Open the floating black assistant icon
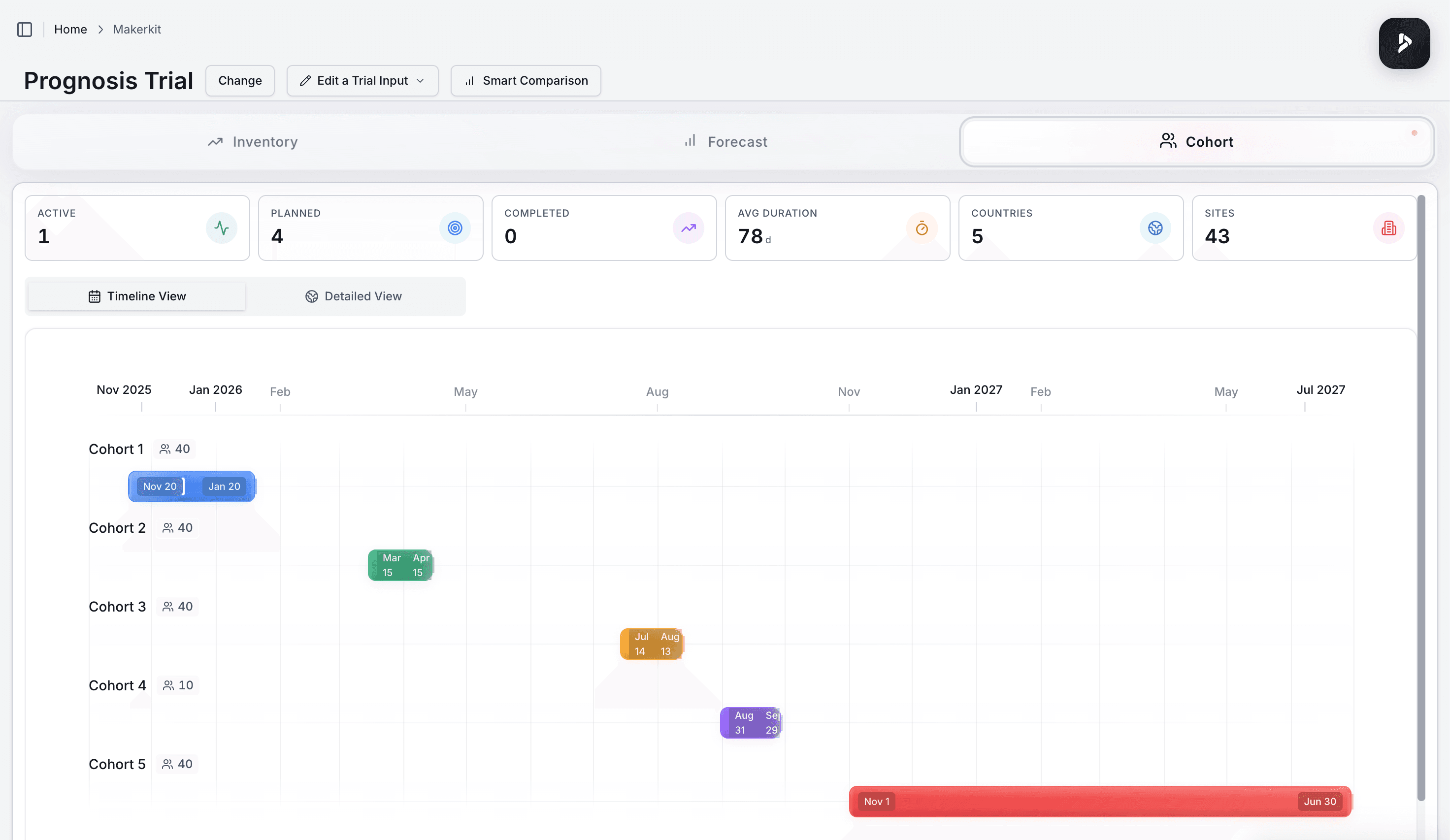The width and height of the screenshot is (1450, 840). coord(1404,43)
